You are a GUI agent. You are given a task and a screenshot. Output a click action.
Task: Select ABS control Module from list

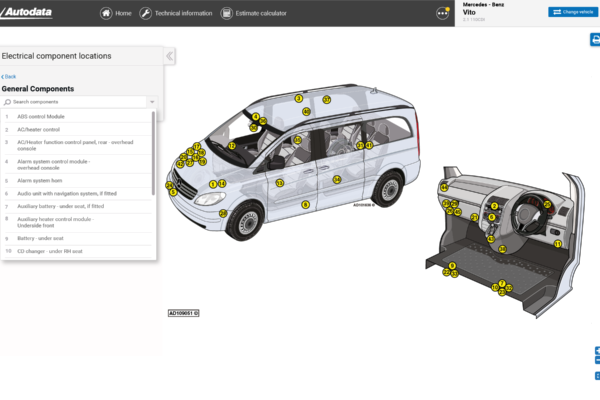coord(40,117)
